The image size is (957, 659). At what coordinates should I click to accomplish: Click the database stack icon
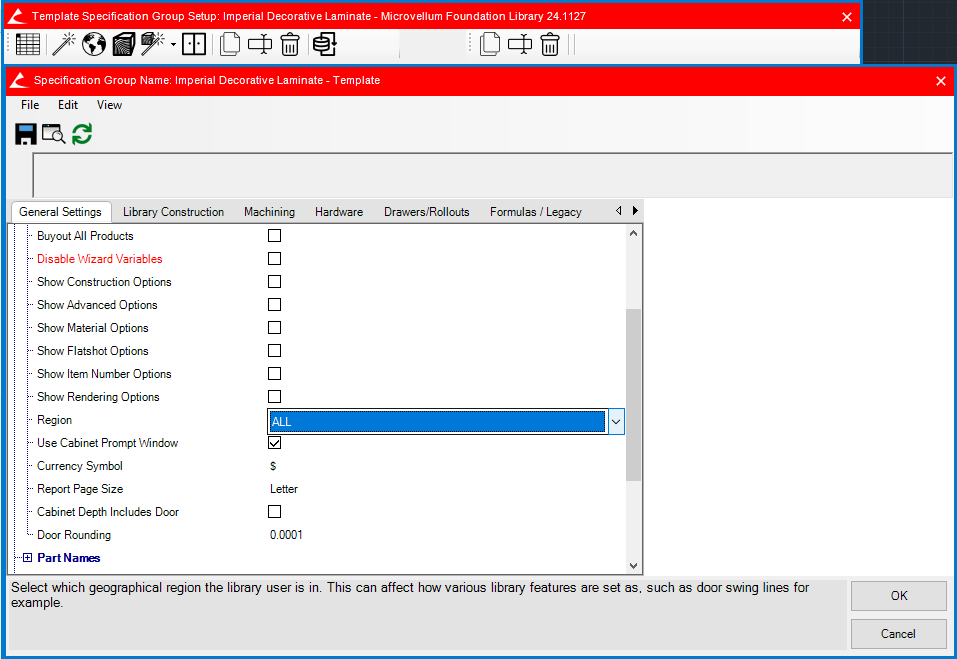(x=323, y=44)
